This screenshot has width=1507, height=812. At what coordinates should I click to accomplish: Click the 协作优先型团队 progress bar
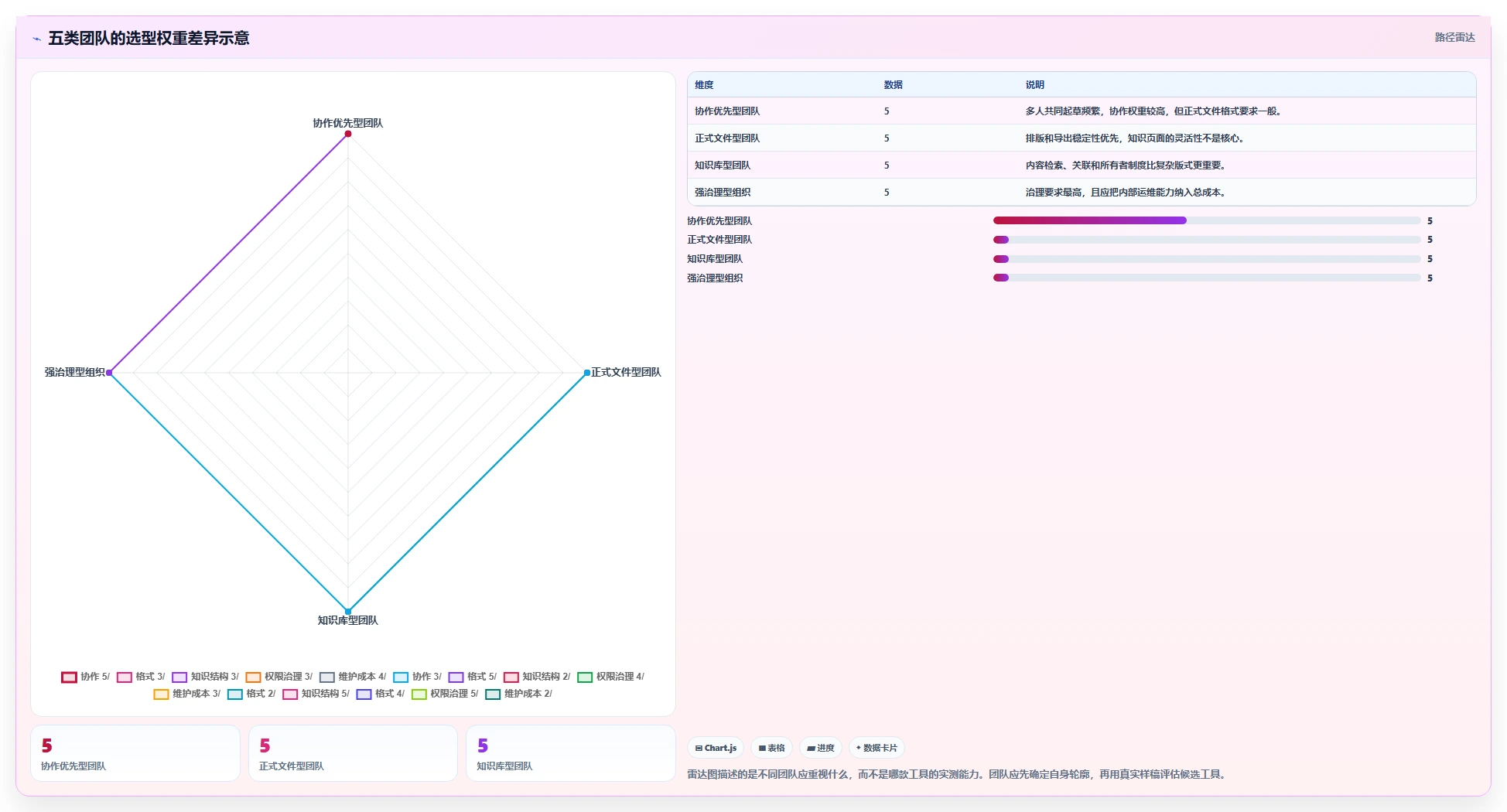coord(1207,220)
